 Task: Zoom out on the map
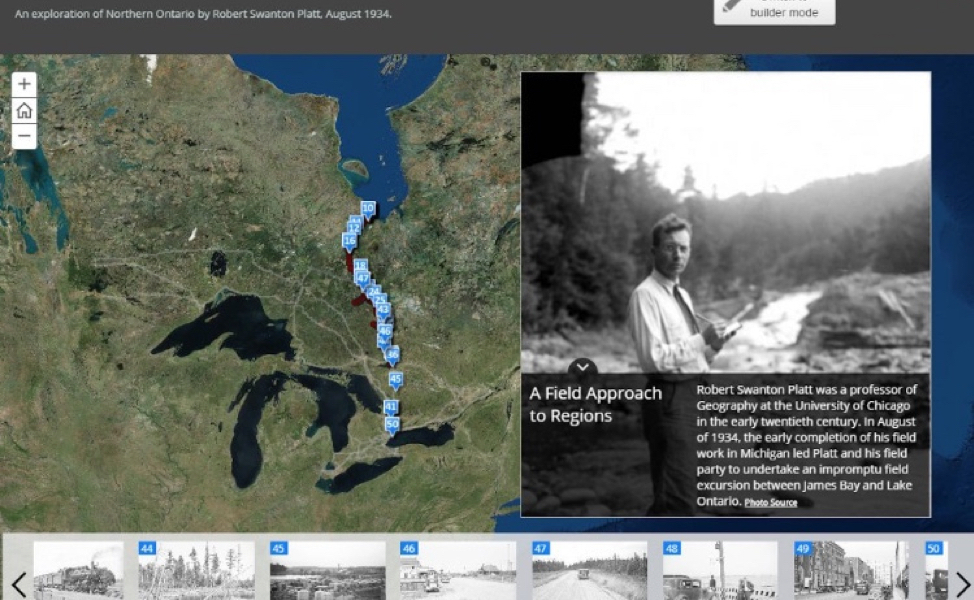pyautogui.click(x=24, y=137)
